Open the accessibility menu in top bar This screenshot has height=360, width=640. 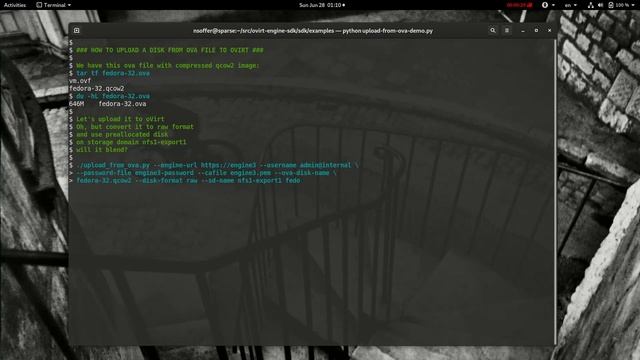(x=544, y=5)
